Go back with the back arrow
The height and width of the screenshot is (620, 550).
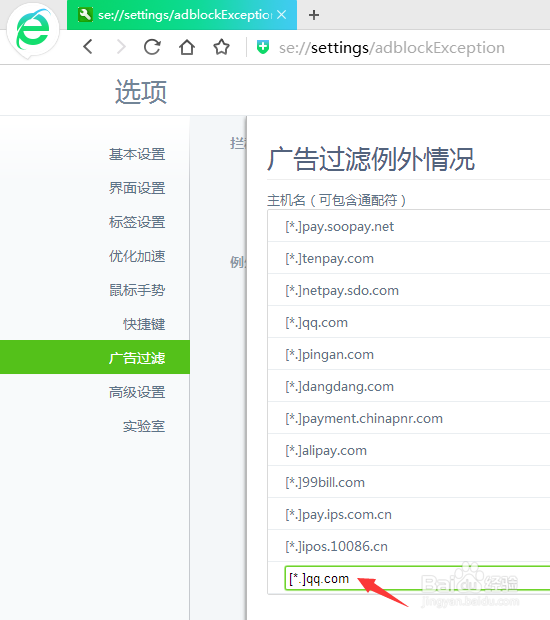(x=88, y=47)
